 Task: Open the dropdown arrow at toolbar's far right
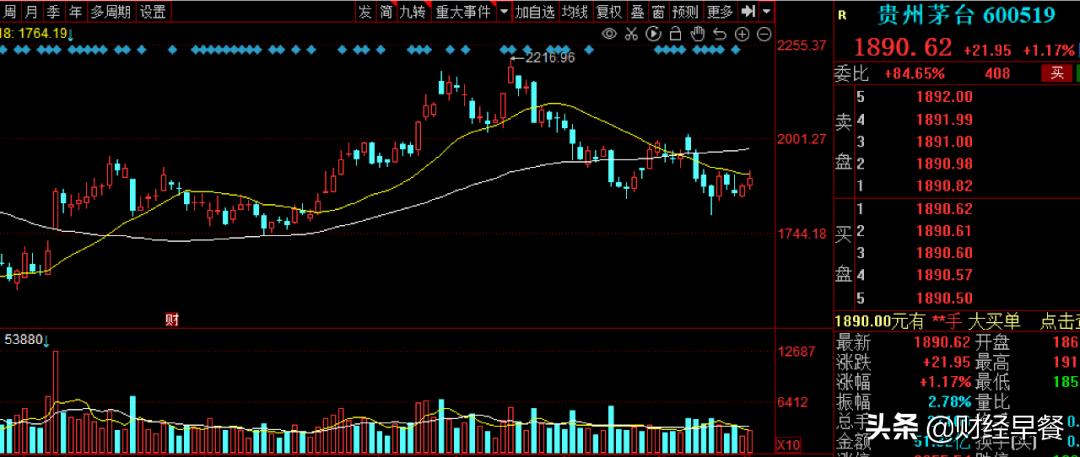coord(767,11)
